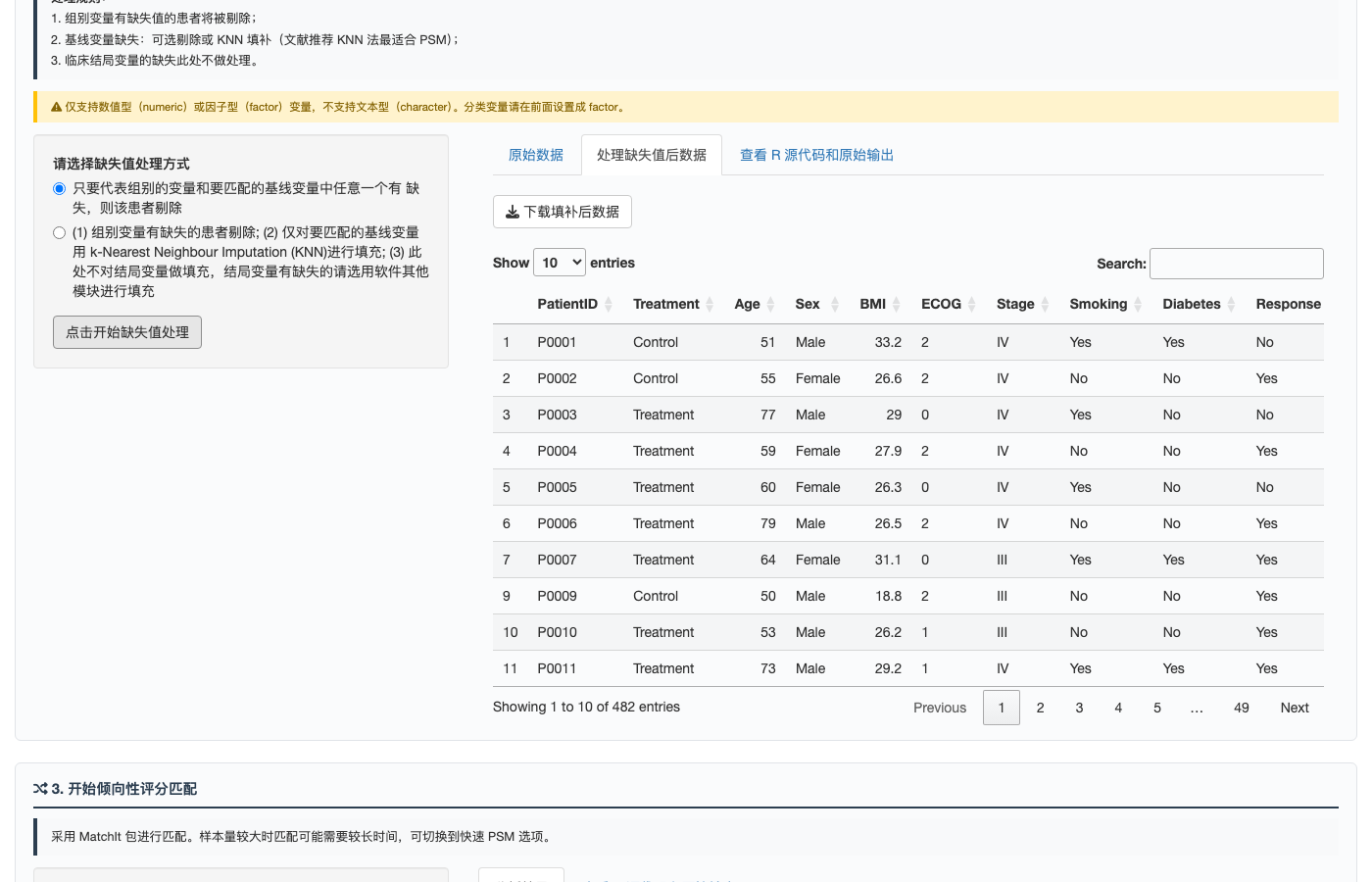
Task: Focus the table Search input field
Action: click(x=1237, y=264)
